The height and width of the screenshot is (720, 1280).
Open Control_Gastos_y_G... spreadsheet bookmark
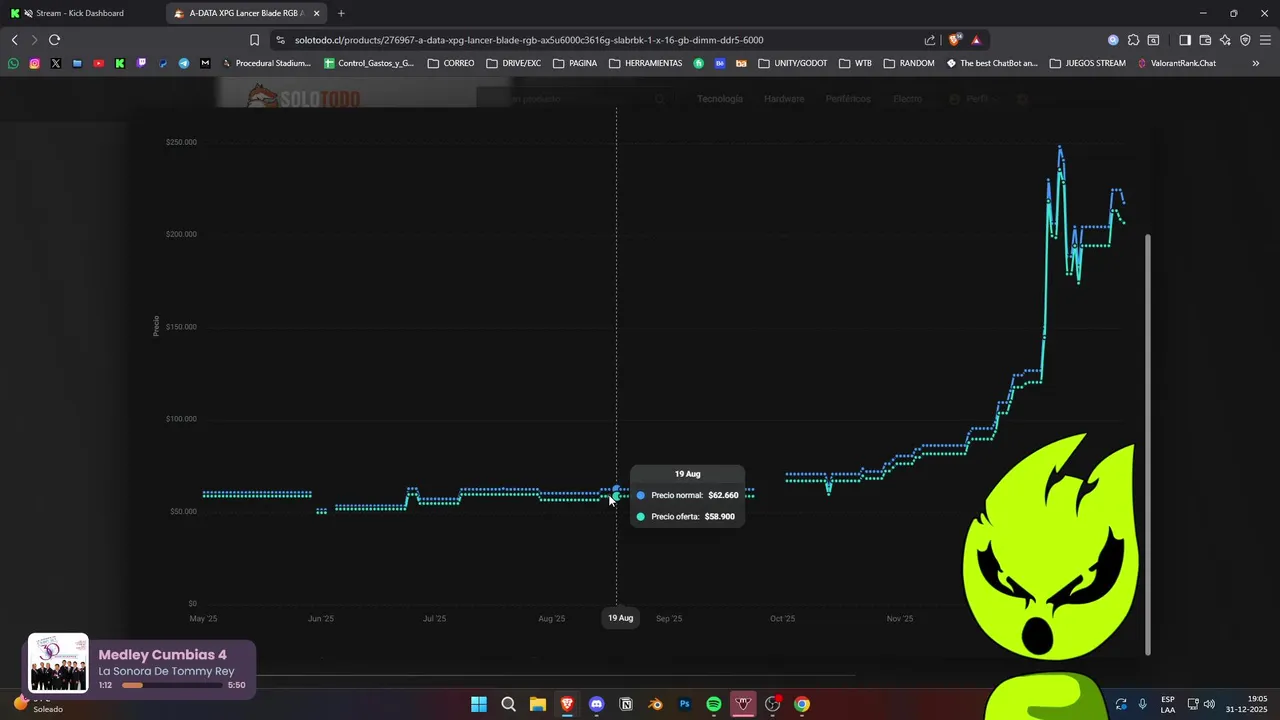pyautogui.click(x=369, y=63)
